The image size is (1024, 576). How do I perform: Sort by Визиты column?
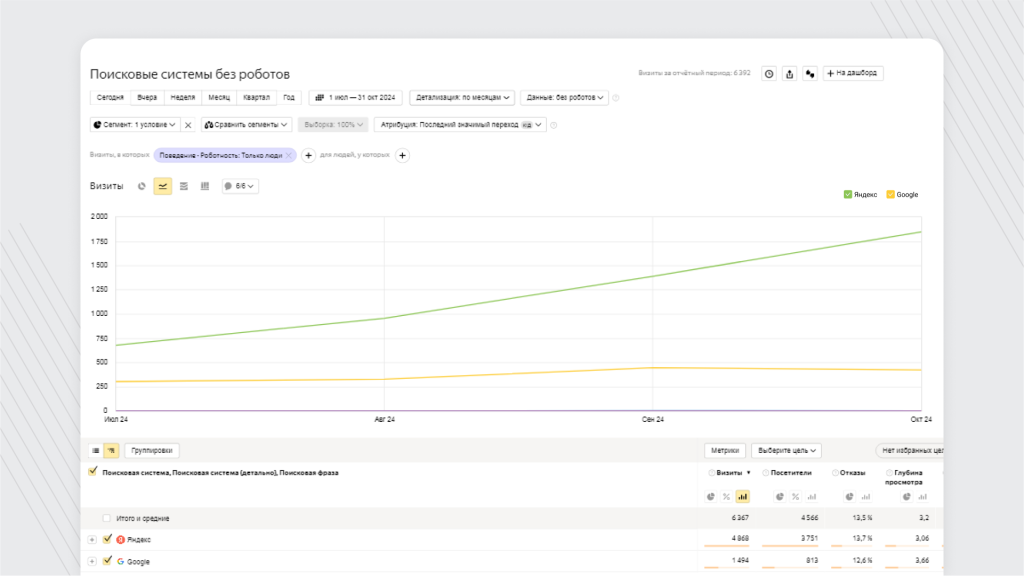click(x=729, y=473)
